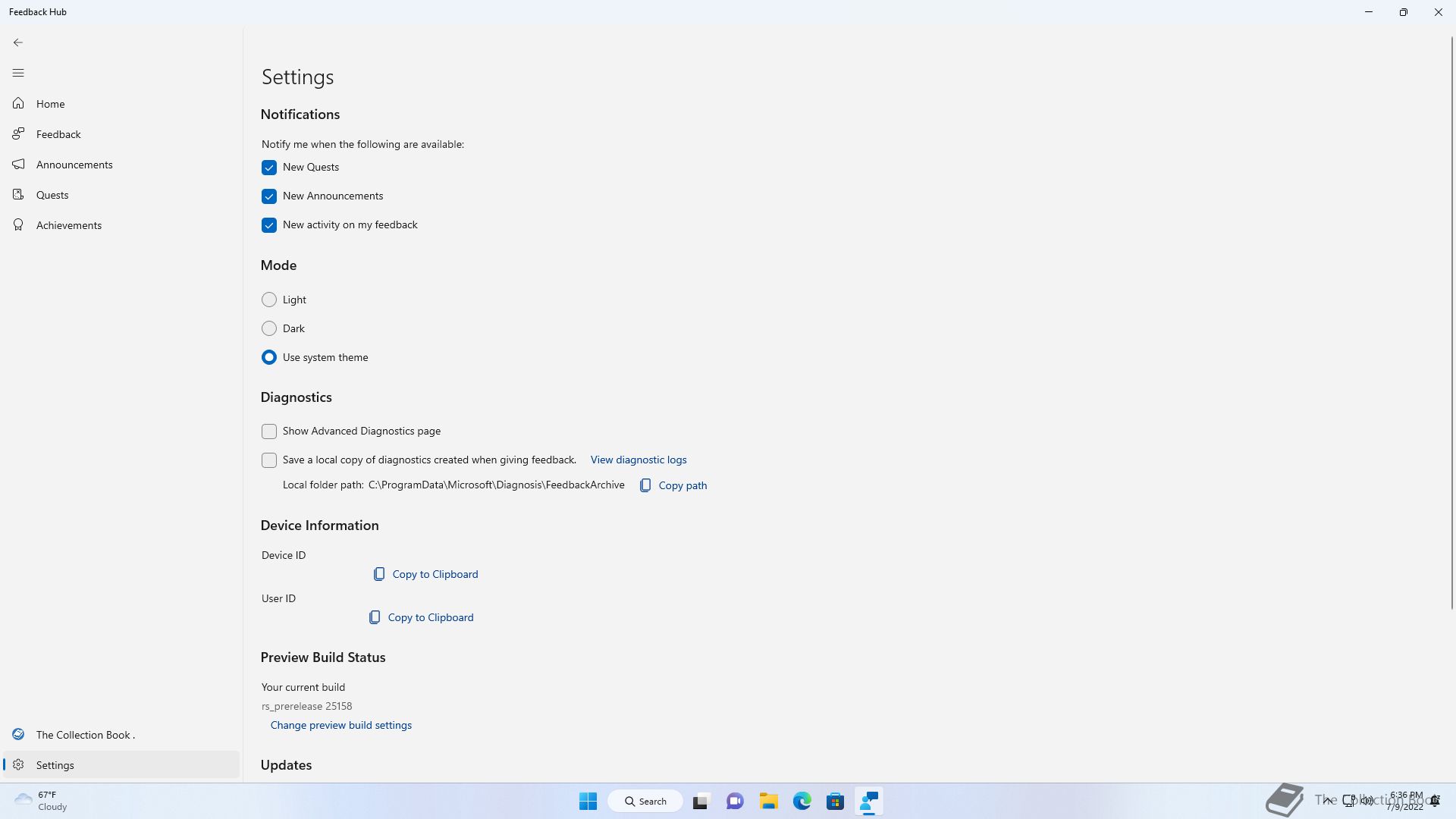Click the User ID copy icon
Screen dimensions: 1456x819
point(375,617)
